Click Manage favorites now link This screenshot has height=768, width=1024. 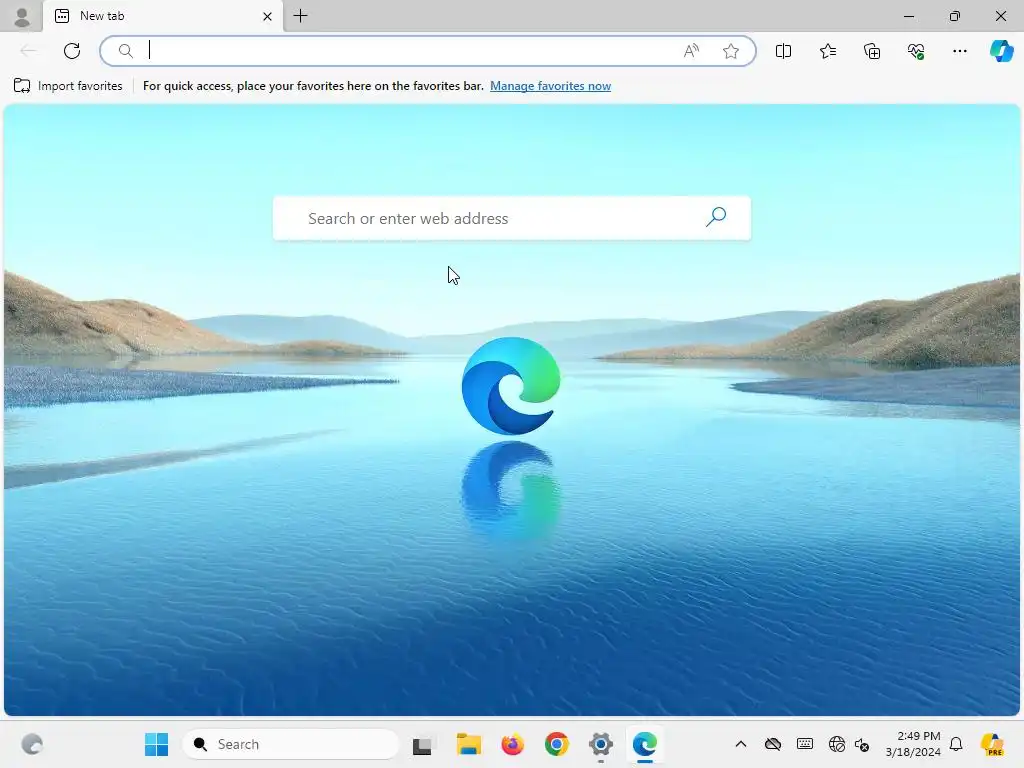(x=551, y=86)
